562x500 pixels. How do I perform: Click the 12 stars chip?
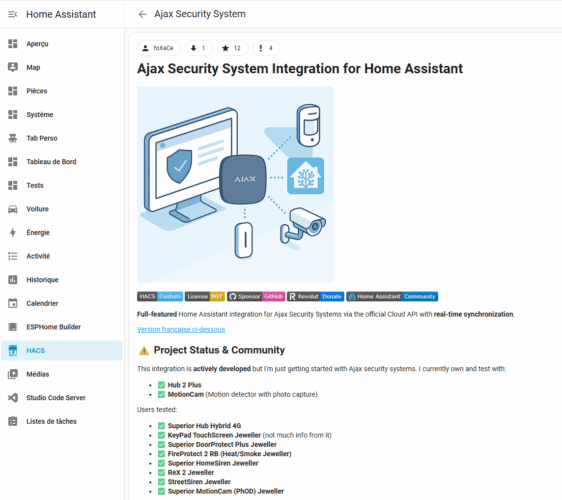[x=232, y=48]
